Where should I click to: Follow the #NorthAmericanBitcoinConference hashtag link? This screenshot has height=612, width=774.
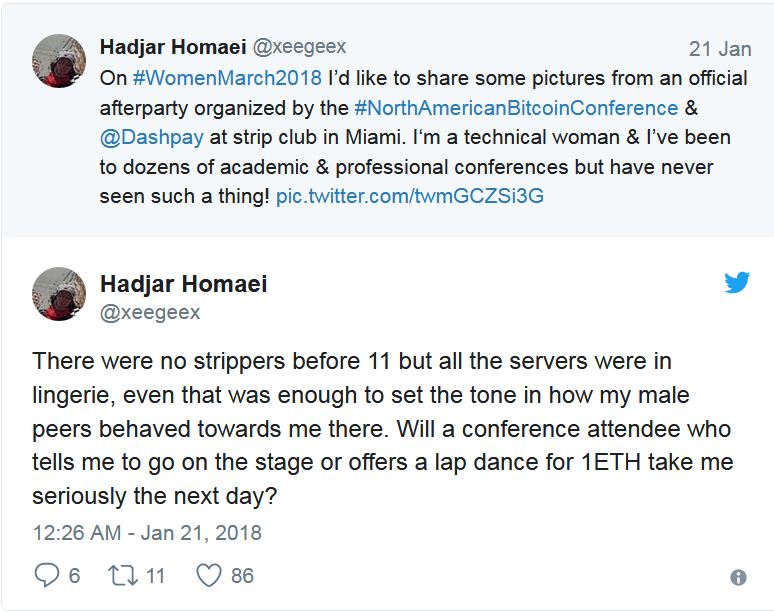tap(516, 107)
